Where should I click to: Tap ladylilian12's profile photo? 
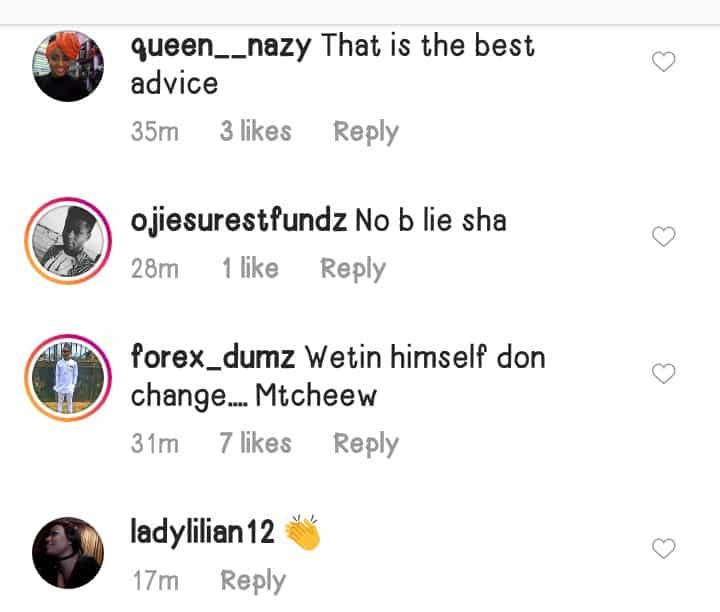(x=68, y=552)
